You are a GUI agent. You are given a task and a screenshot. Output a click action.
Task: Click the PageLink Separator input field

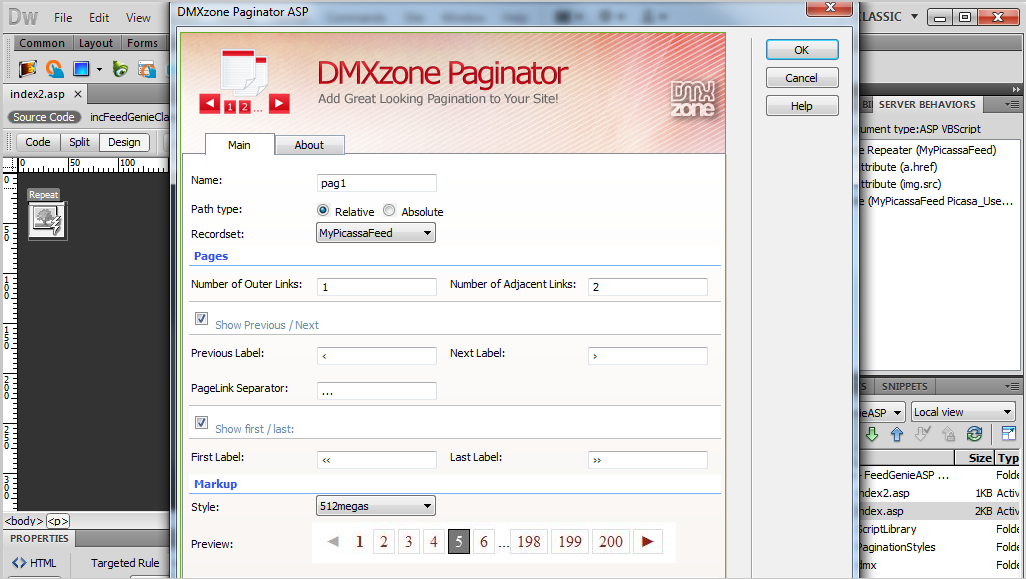pyautogui.click(x=377, y=391)
